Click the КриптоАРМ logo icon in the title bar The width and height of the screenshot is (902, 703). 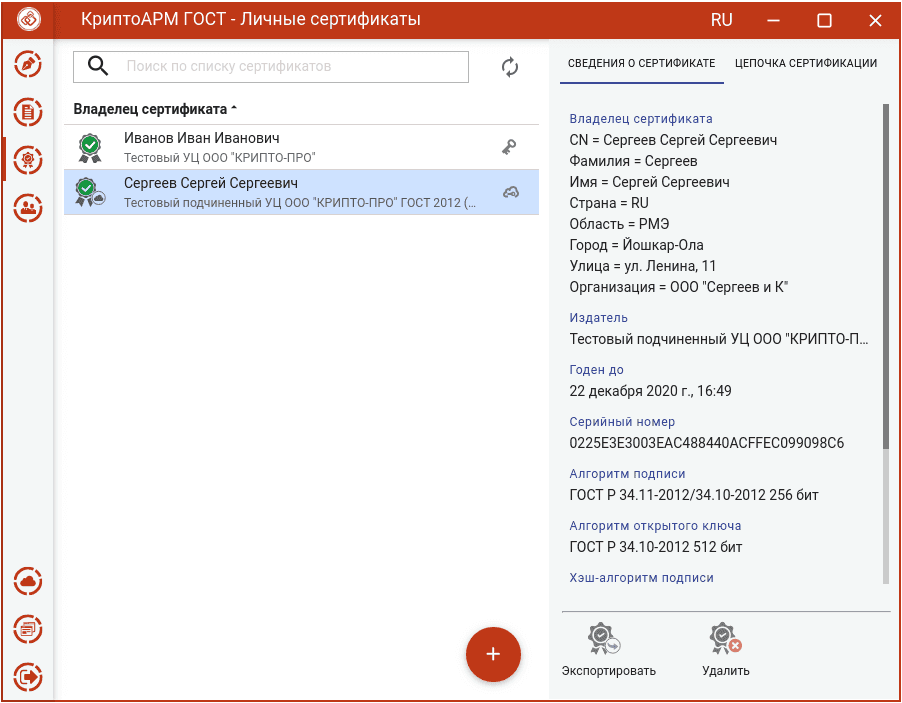pyautogui.click(x=28, y=20)
